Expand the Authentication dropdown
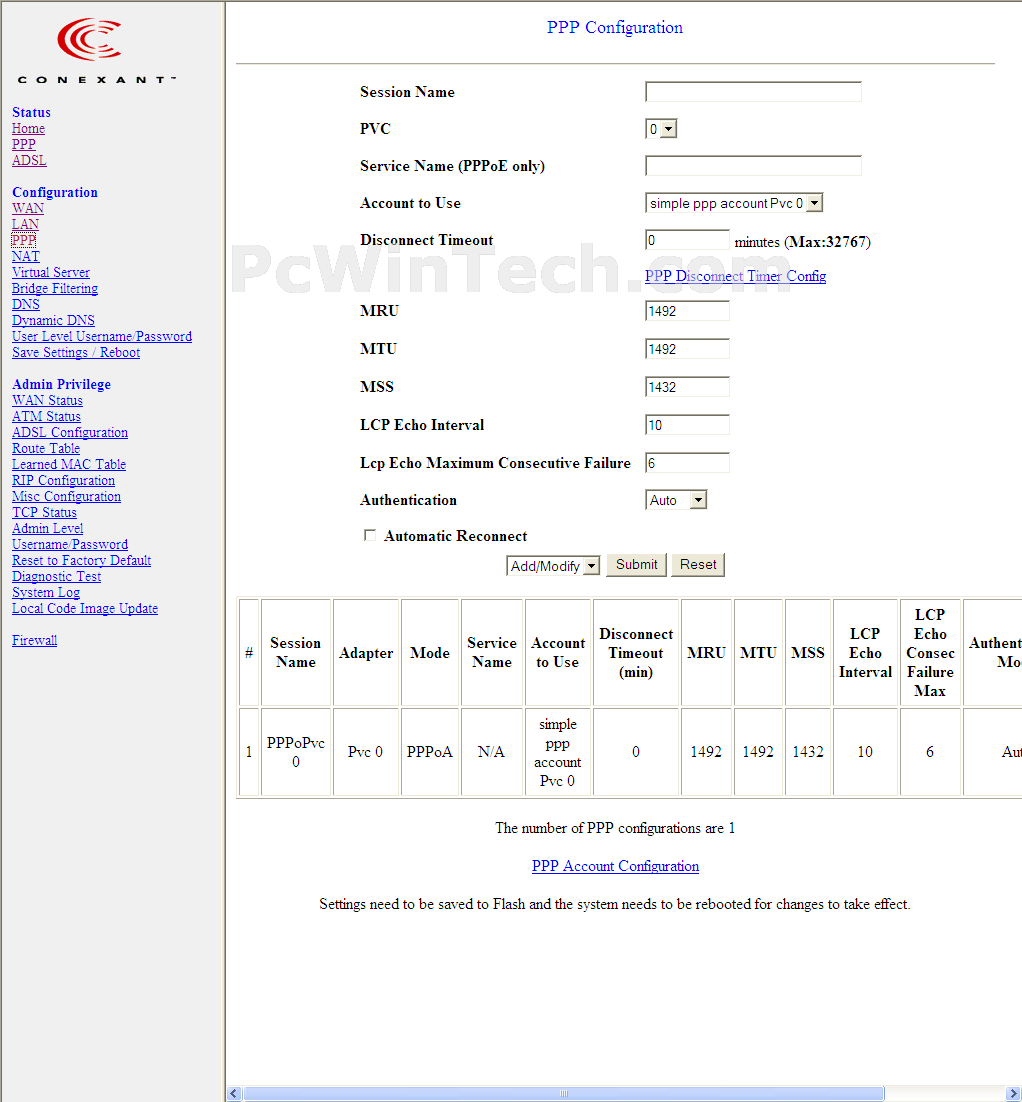Screen dimensions: 1022x1102 pyautogui.click(x=675, y=500)
